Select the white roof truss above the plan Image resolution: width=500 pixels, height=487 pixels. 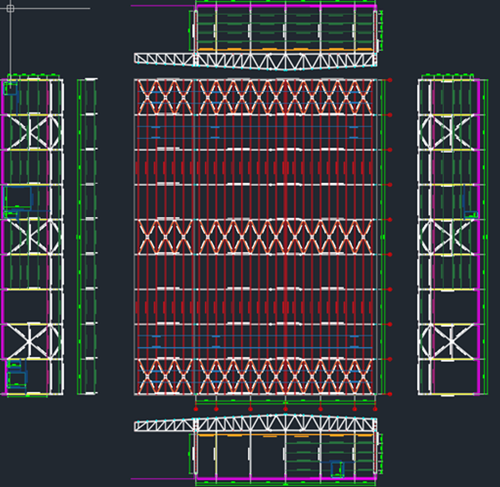click(x=256, y=61)
